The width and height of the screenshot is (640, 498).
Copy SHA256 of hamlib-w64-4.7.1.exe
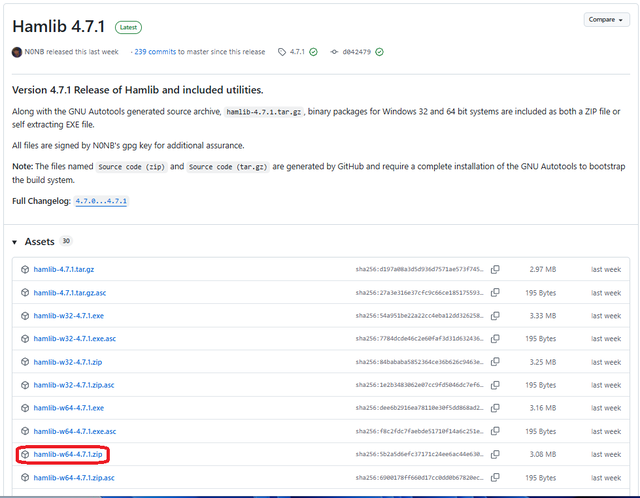[495, 408]
